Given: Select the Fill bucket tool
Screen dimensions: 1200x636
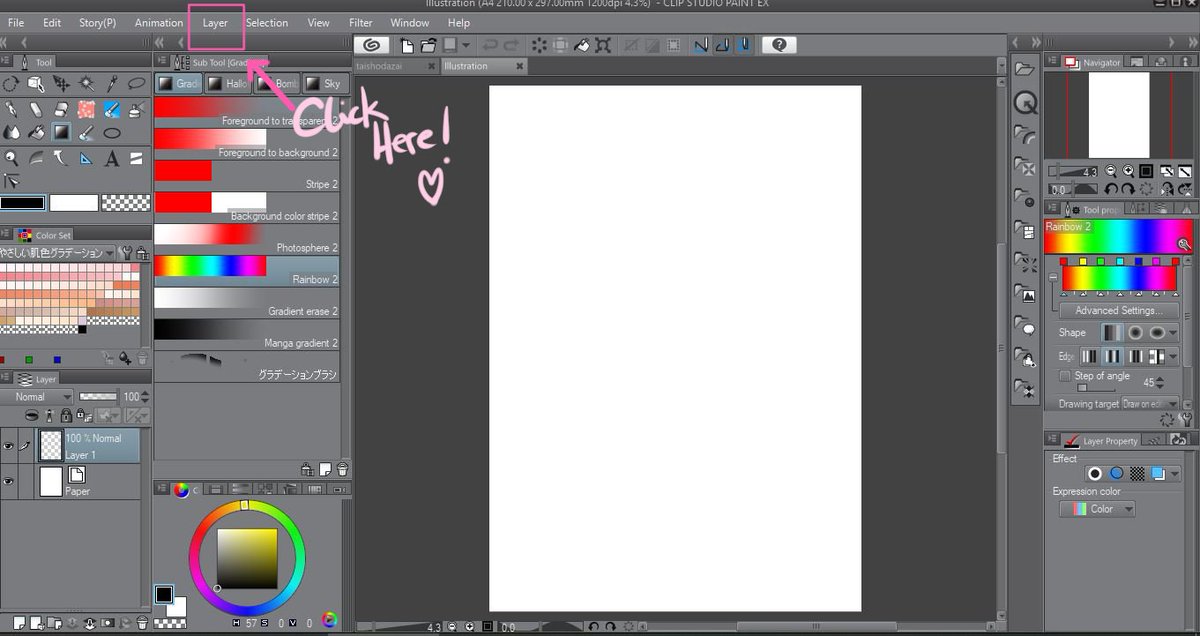Looking at the screenshot, I should pyautogui.click(x=36, y=132).
